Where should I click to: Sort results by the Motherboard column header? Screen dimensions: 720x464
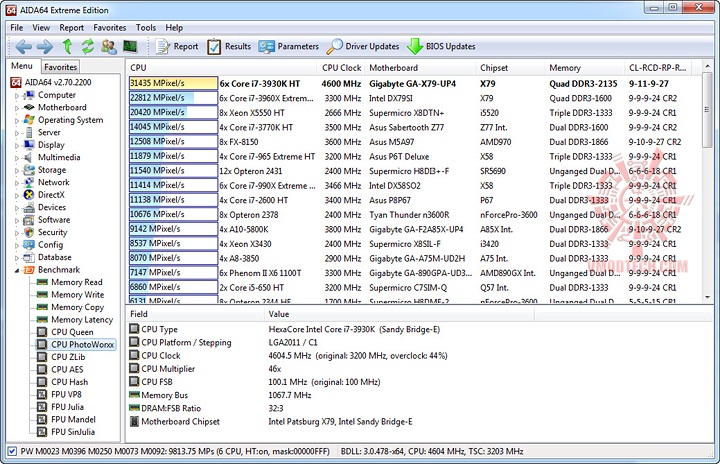point(421,68)
